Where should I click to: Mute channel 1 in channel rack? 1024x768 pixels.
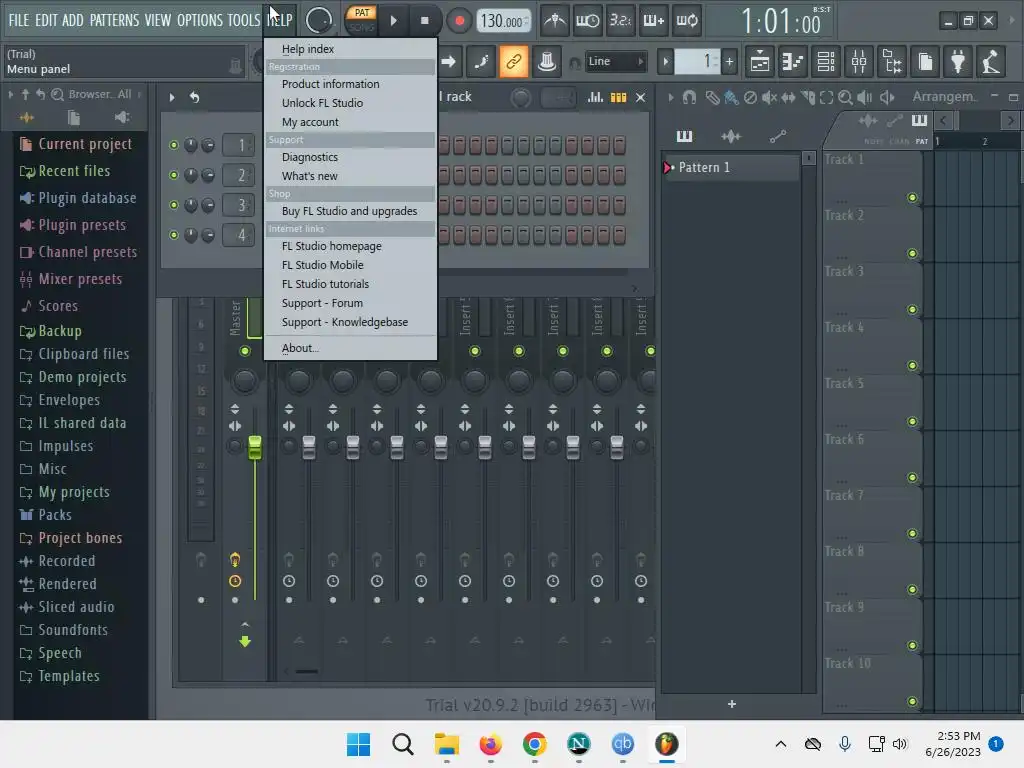[174, 145]
